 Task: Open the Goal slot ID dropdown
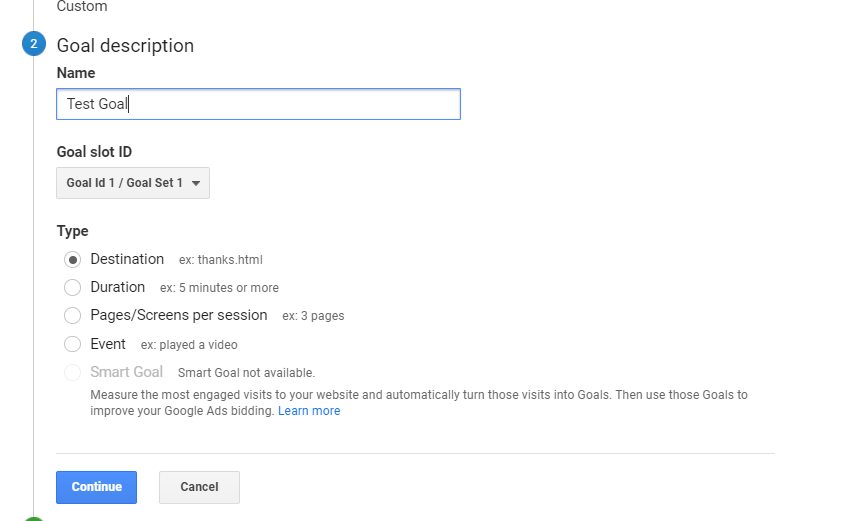(133, 183)
